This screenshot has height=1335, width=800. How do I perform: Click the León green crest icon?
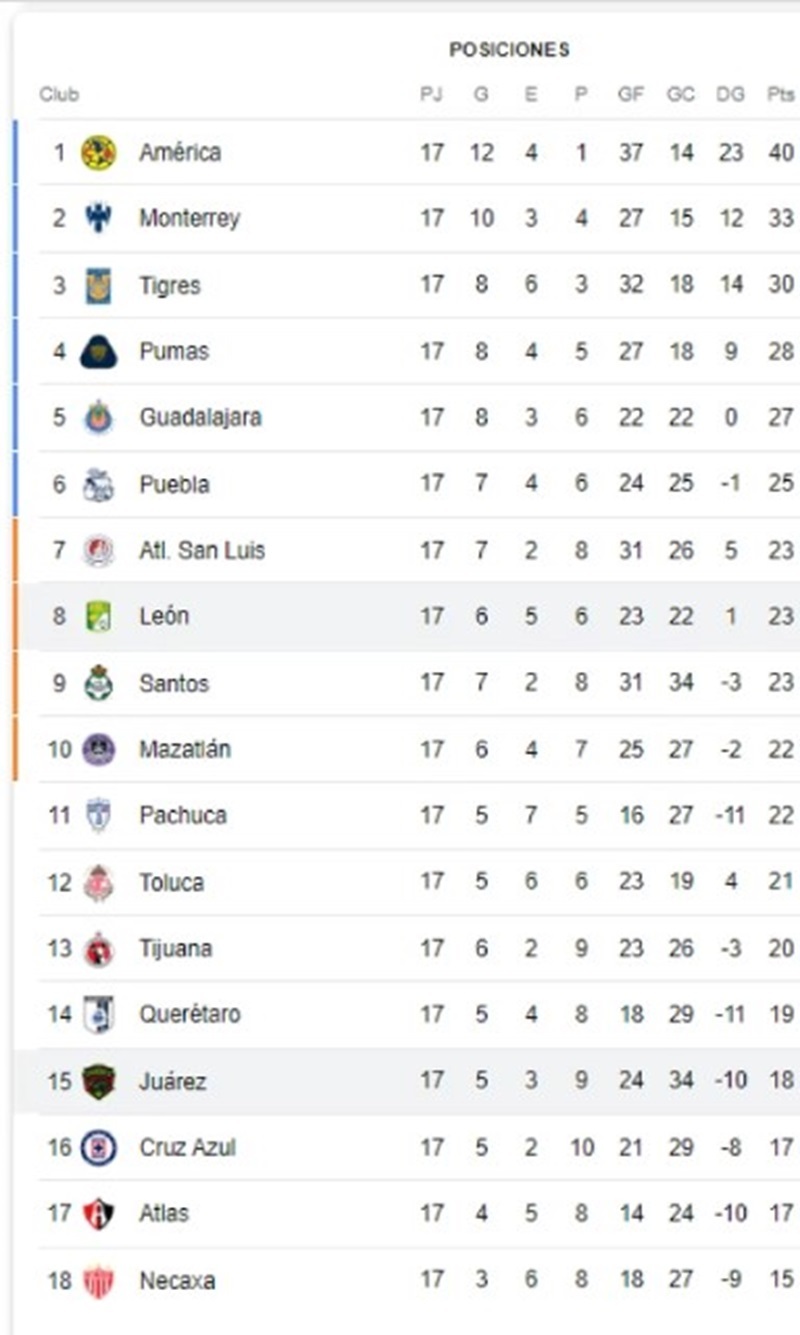click(98, 616)
